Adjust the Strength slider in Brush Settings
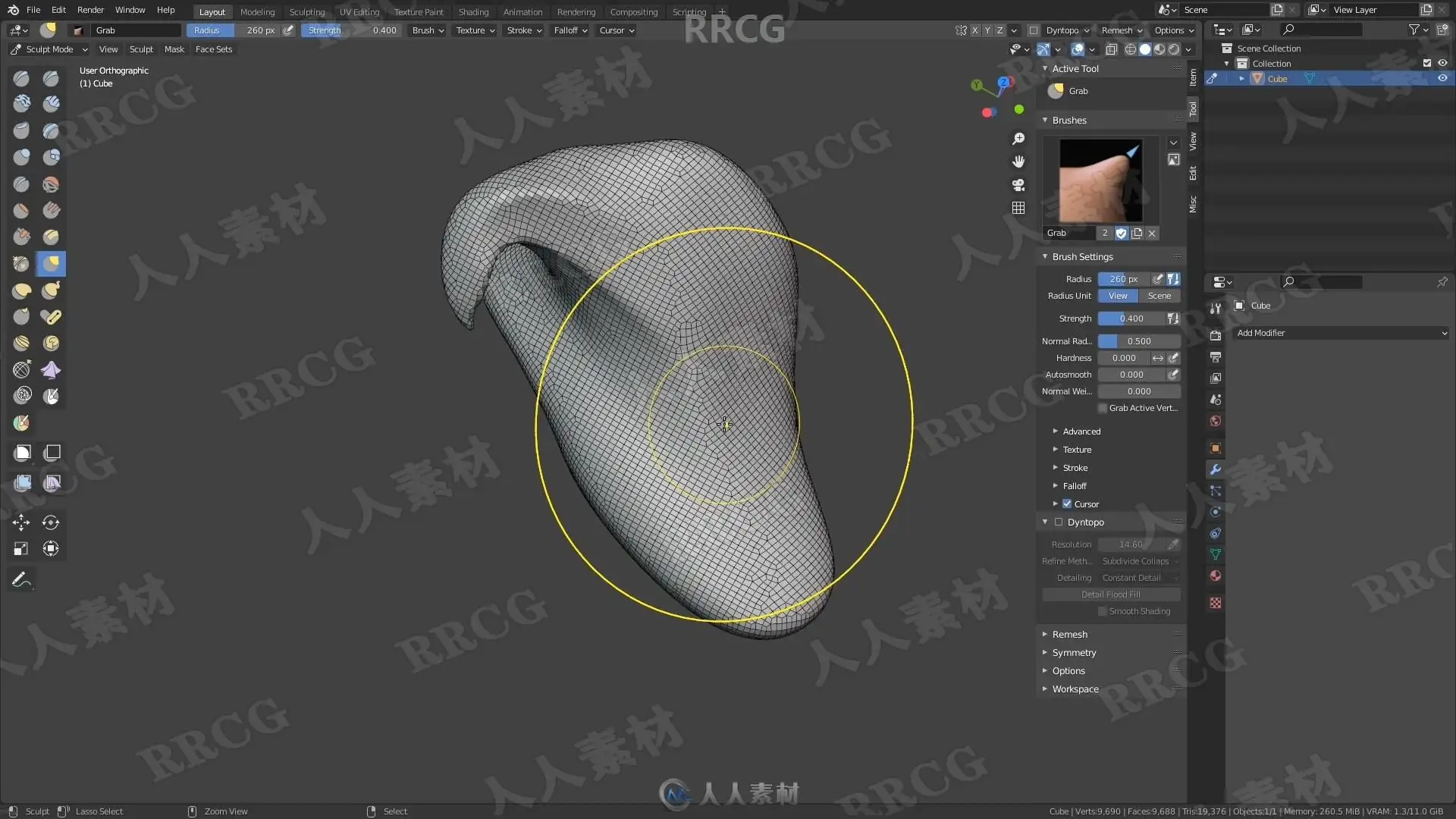The height and width of the screenshot is (819, 1456). (1131, 318)
